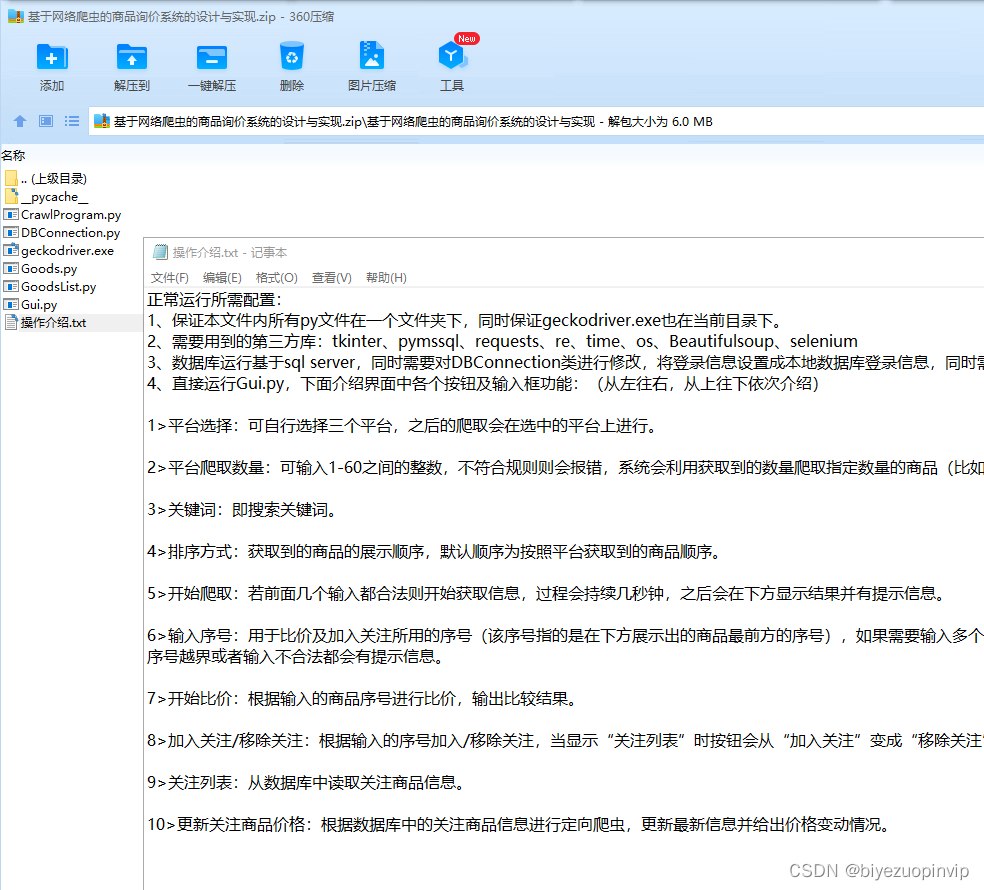Select the geckodriver.exe file icon
This screenshot has height=890, width=984.
click(x=11, y=250)
